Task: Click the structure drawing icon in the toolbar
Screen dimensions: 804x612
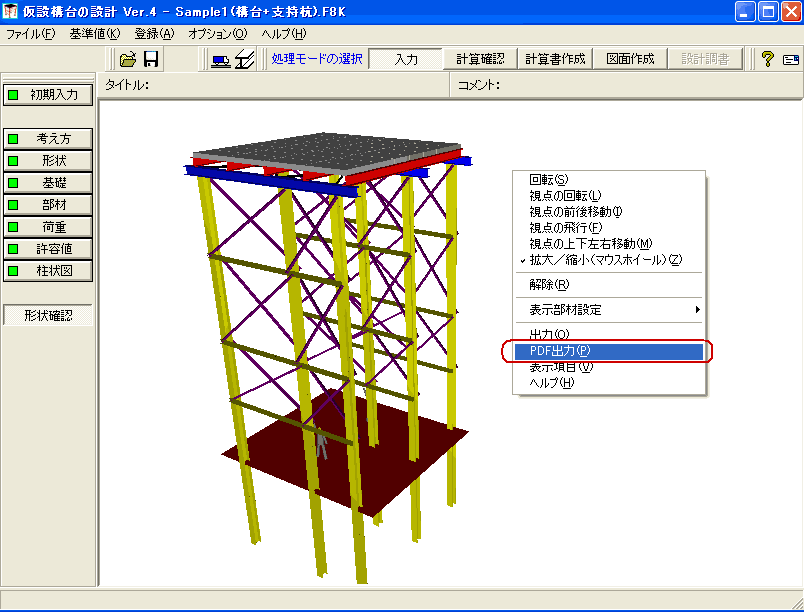Action: pos(245,60)
